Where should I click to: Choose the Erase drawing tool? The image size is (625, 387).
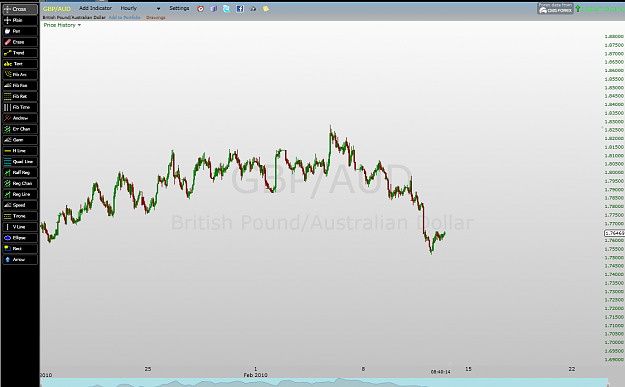pyautogui.click(x=20, y=42)
